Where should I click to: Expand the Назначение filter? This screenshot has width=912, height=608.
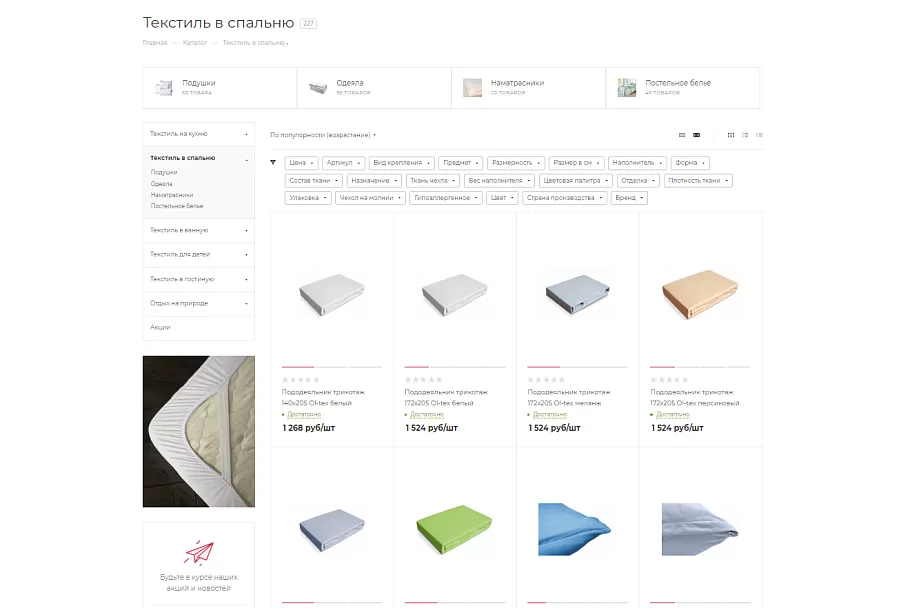(374, 180)
